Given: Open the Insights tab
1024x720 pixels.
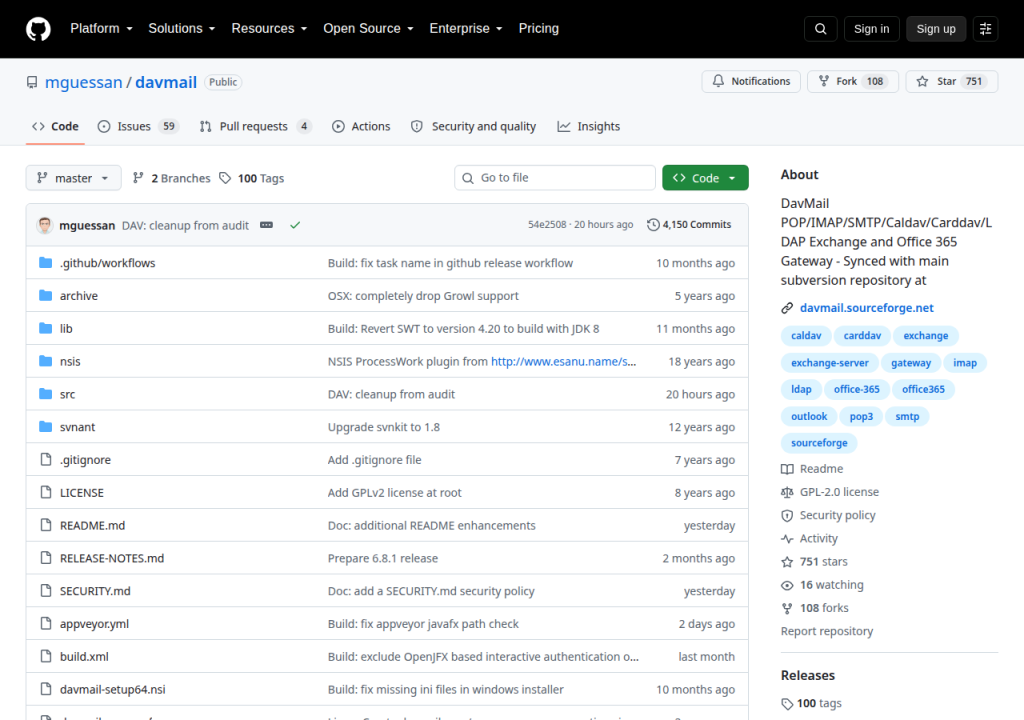Looking at the screenshot, I should tap(588, 126).
